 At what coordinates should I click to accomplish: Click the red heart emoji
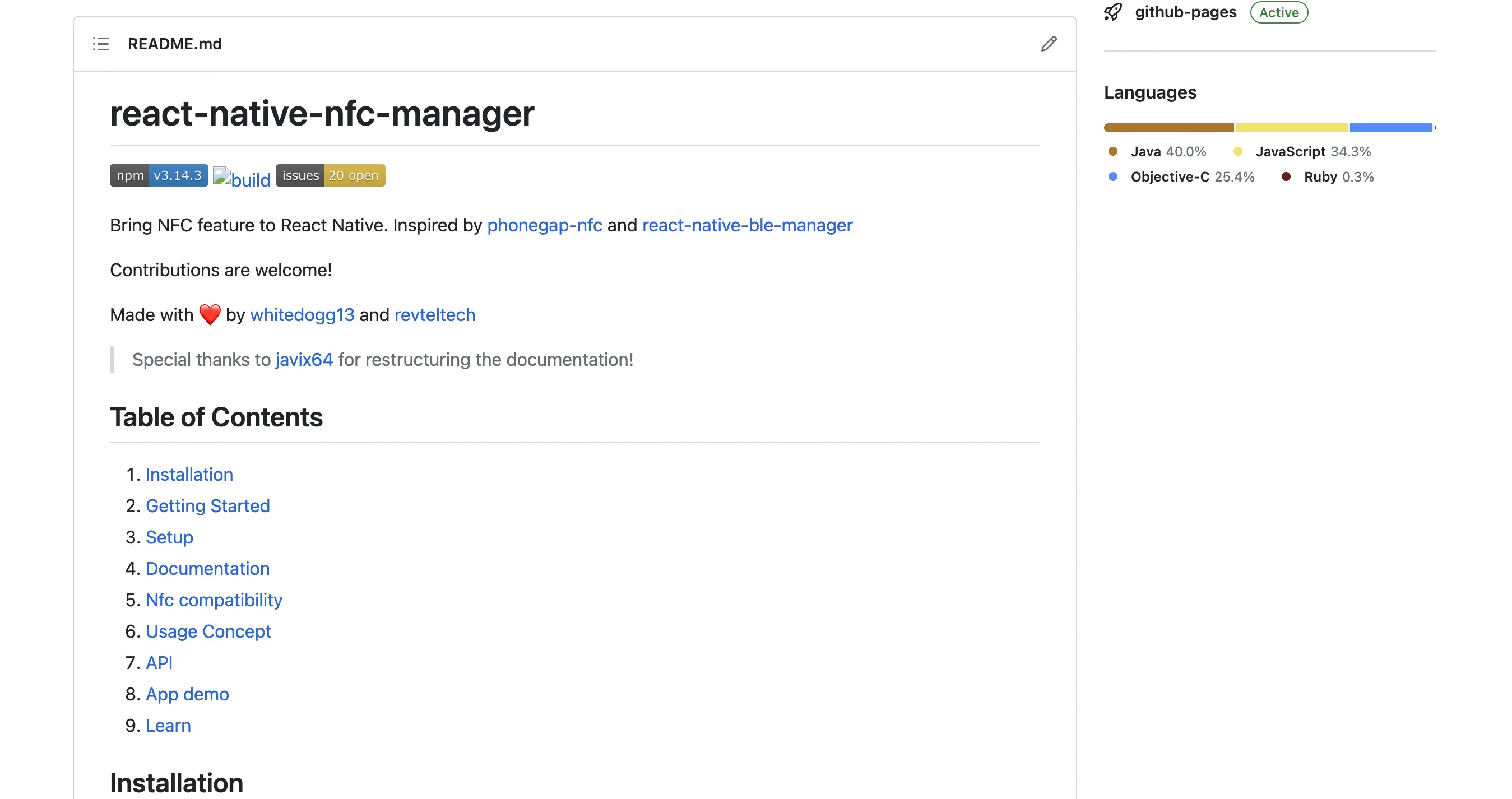210,314
